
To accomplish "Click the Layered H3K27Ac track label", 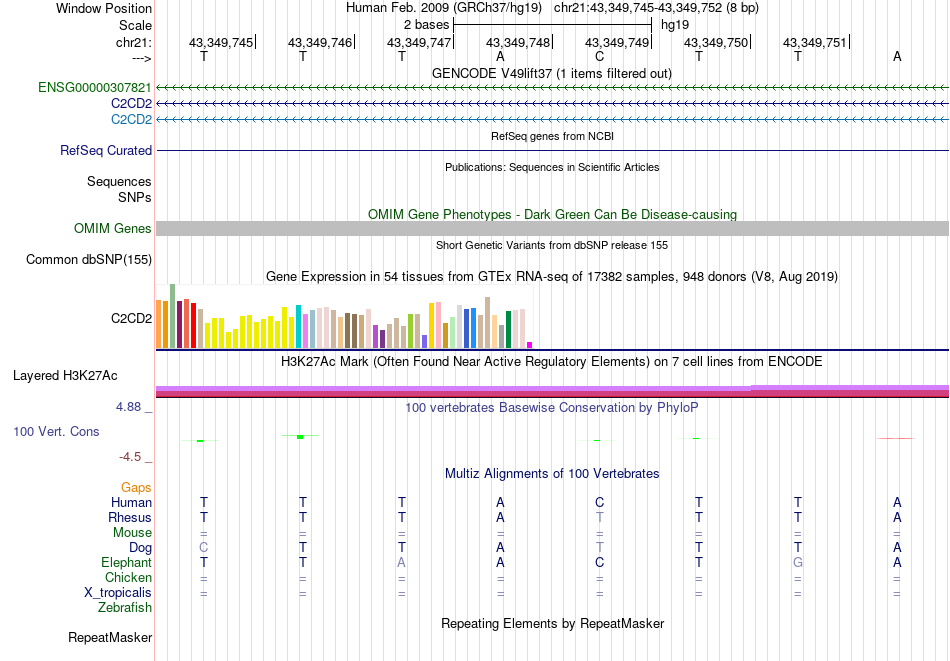I will (65, 376).
